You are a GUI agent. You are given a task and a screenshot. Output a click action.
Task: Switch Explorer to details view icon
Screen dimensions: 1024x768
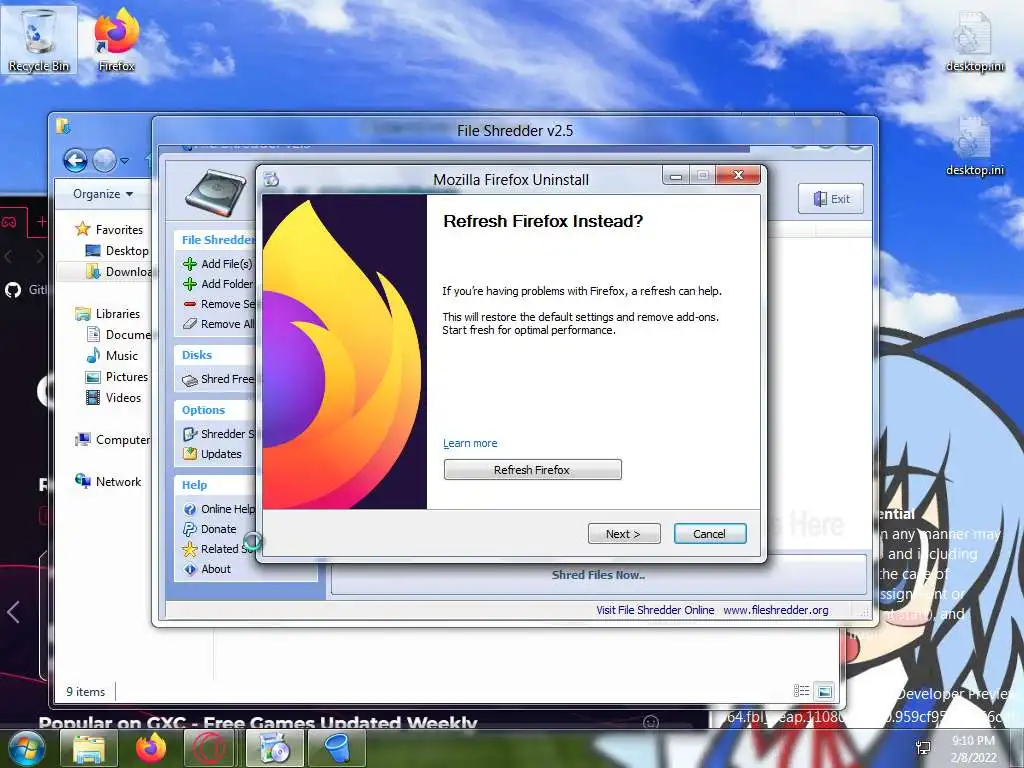801,690
